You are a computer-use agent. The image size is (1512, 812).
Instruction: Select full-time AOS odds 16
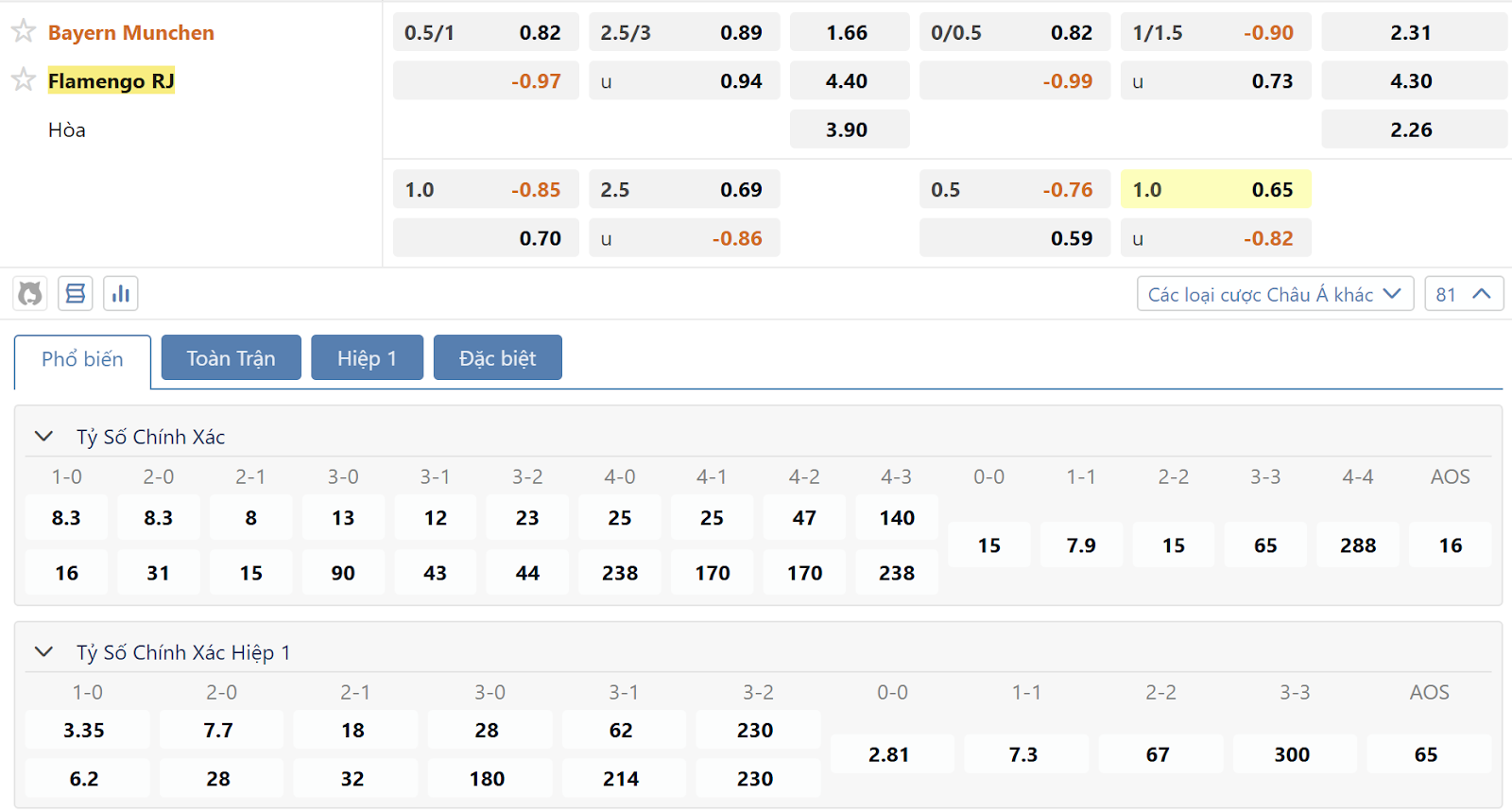point(1451,545)
